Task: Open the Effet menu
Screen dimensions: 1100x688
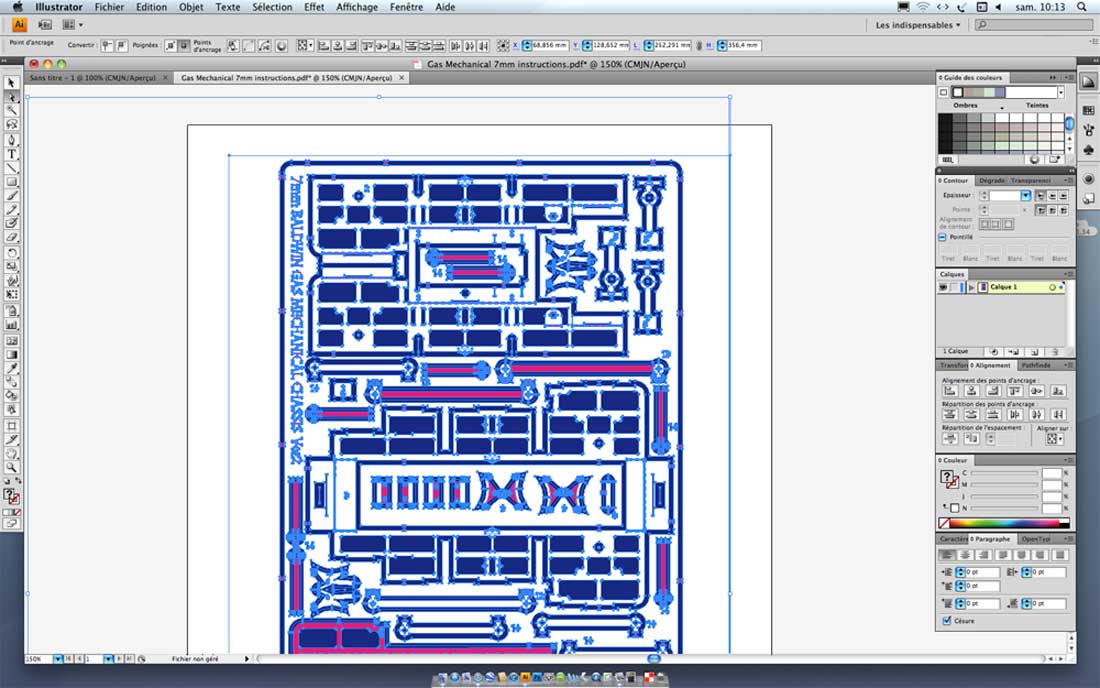Action: pyautogui.click(x=314, y=7)
